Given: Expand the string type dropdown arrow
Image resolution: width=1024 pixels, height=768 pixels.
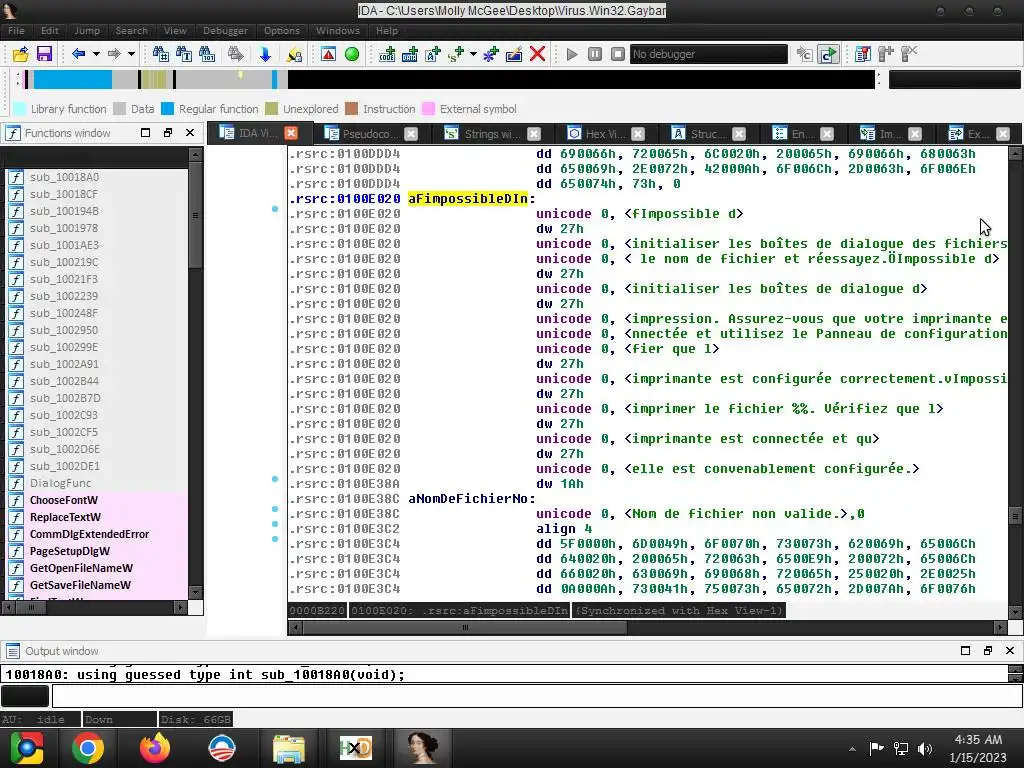Looking at the screenshot, I should 473,54.
